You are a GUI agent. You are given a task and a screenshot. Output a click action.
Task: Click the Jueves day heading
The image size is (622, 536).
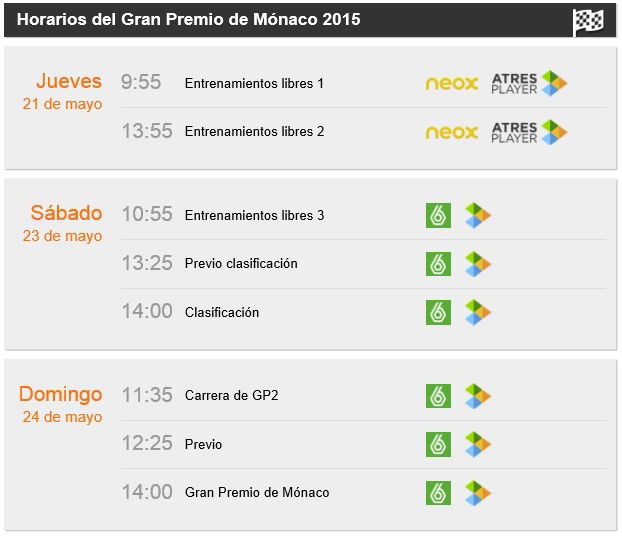point(69,81)
